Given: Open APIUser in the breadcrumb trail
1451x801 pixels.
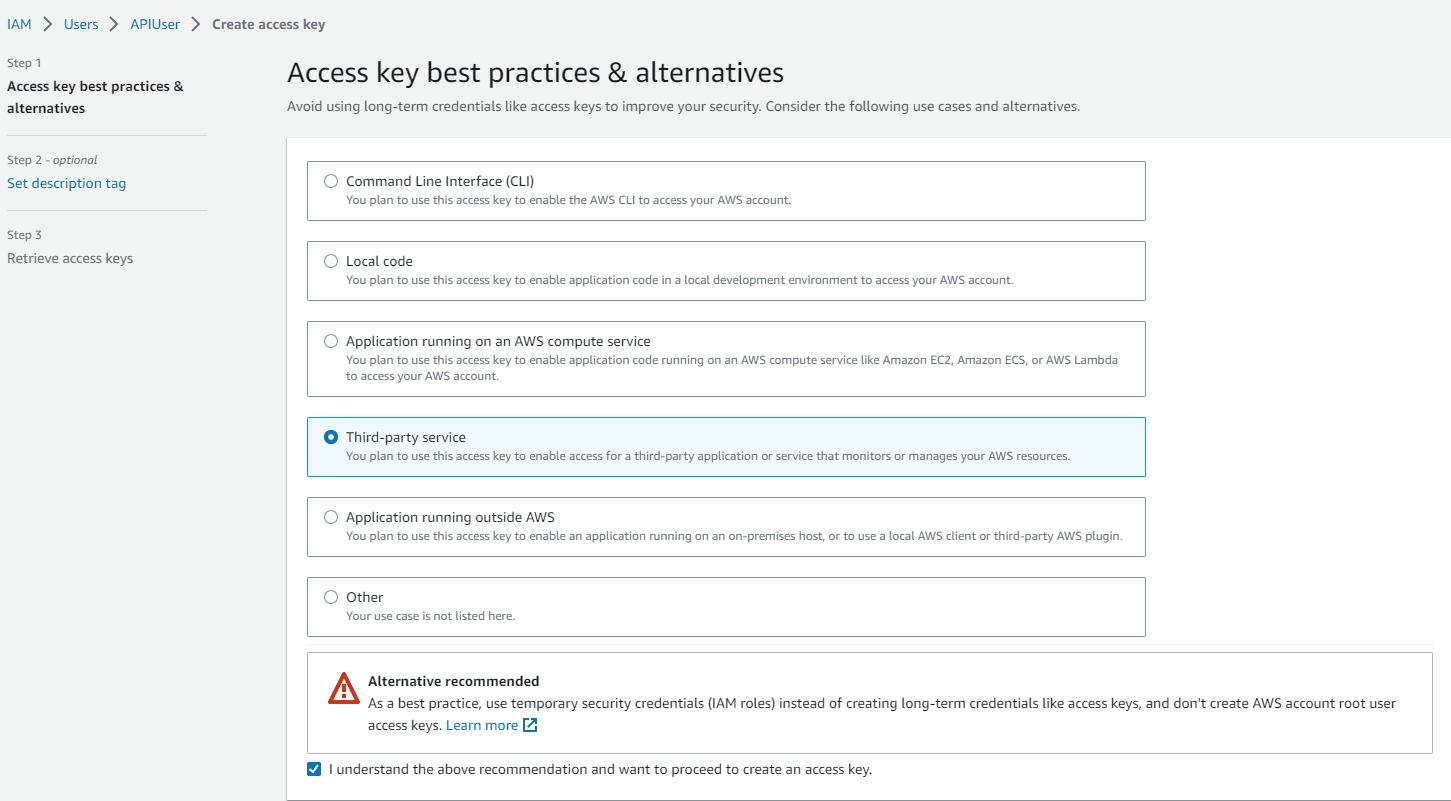Looking at the screenshot, I should click(x=155, y=24).
